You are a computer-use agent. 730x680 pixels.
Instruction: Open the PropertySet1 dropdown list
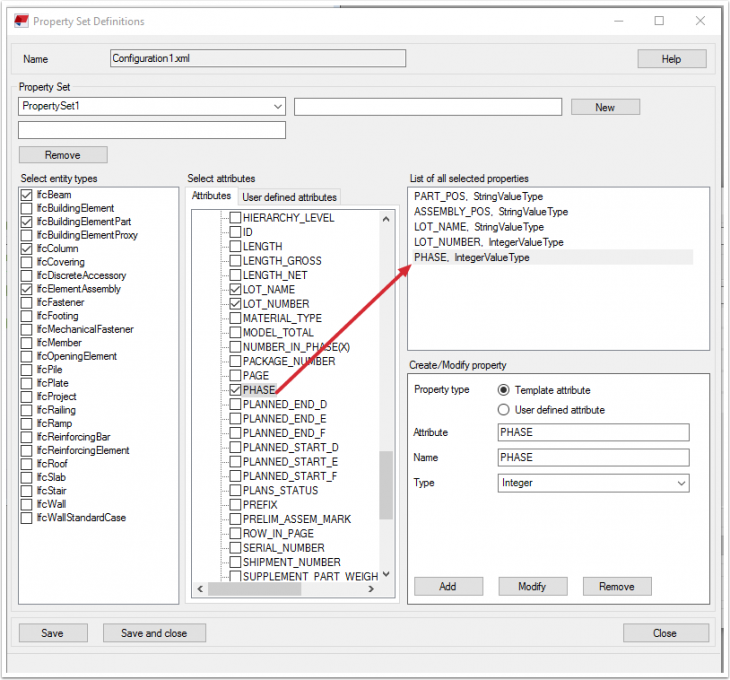(277, 106)
